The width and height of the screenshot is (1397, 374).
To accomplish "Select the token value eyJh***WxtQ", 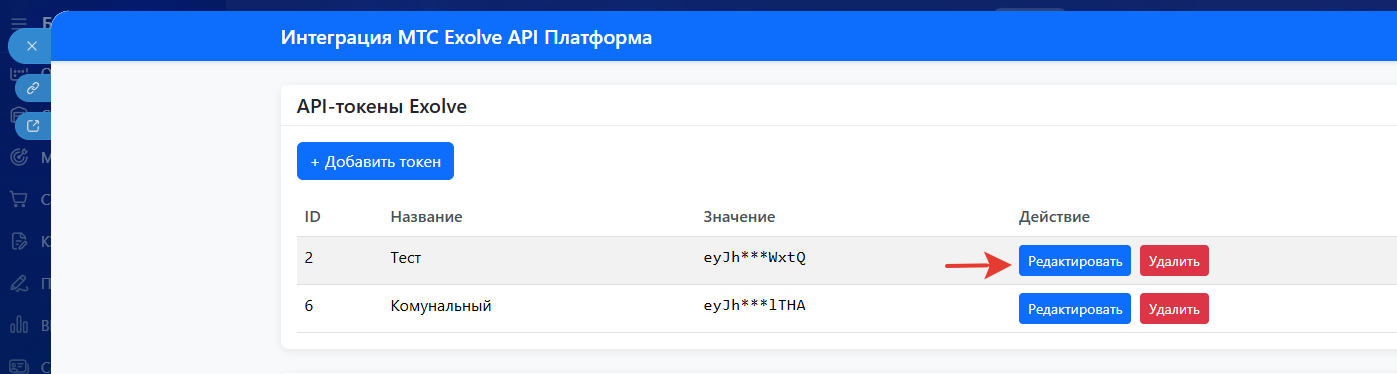I will [x=754, y=258].
